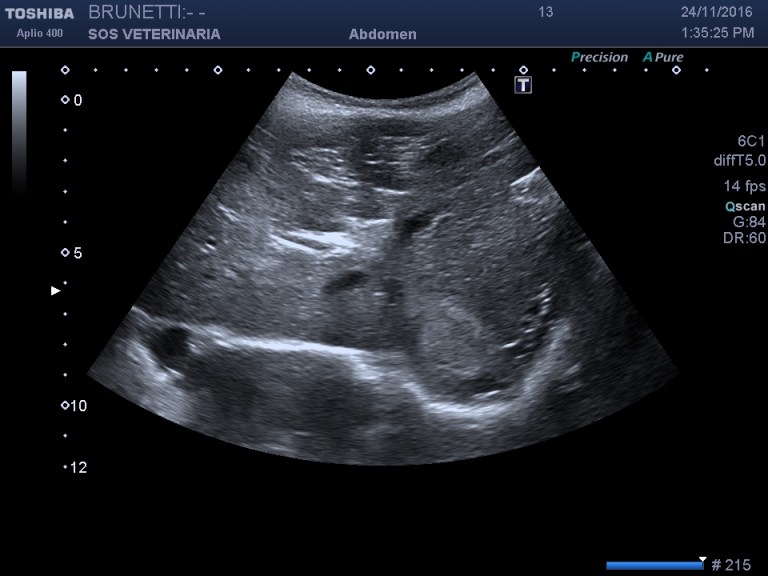Click the focus position arrow on depth scale

click(56, 291)
